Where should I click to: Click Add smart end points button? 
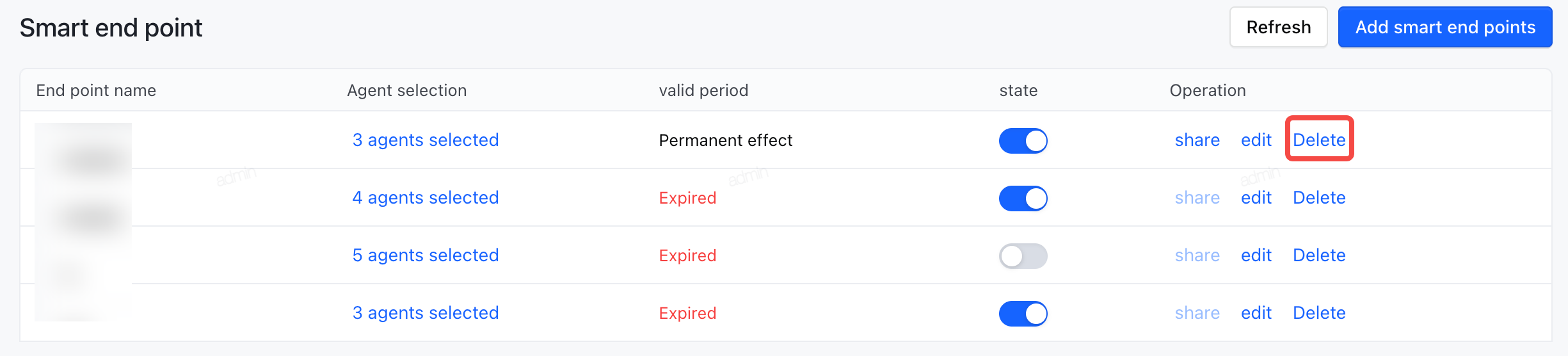[1444, 27]
